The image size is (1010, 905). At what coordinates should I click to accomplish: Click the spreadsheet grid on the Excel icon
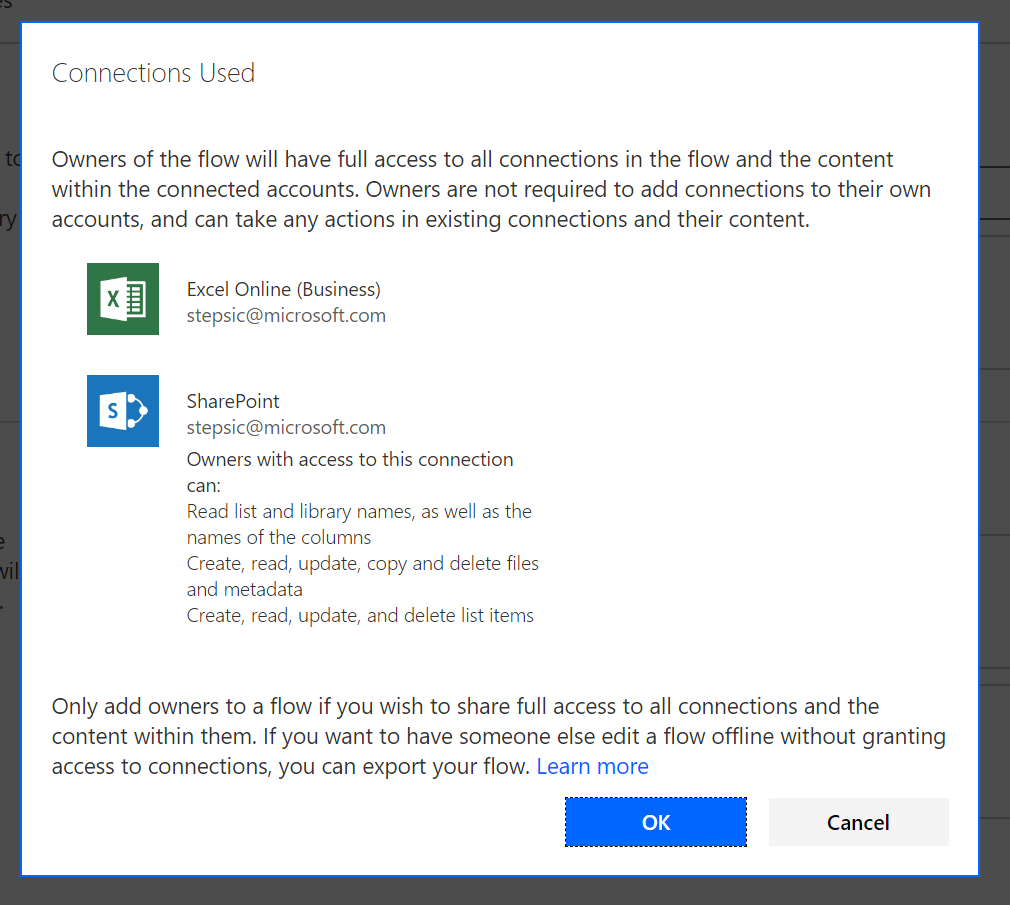[x=135, y=298]
